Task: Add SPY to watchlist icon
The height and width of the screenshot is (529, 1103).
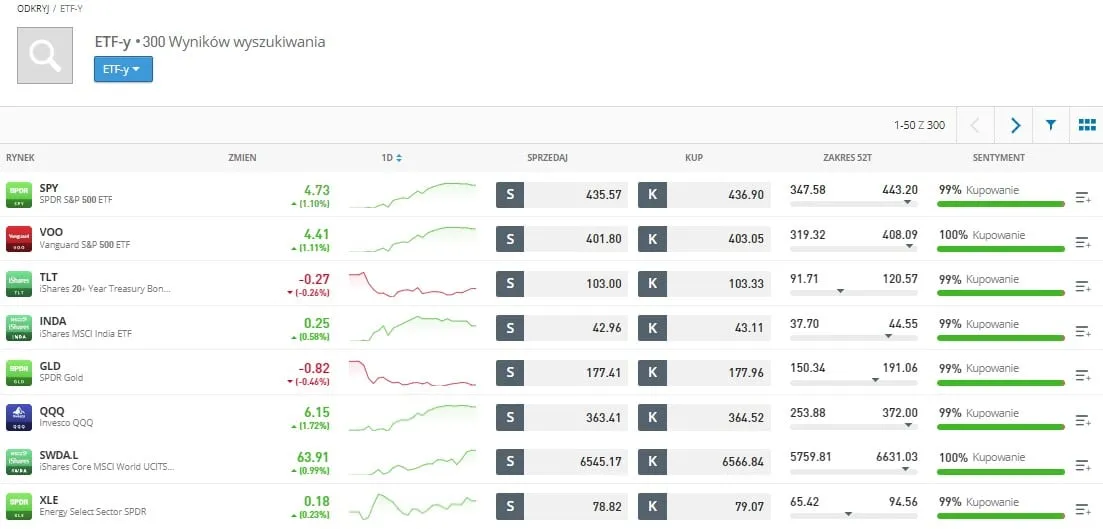Action: pyautogui.click(x=1083, y=198)
